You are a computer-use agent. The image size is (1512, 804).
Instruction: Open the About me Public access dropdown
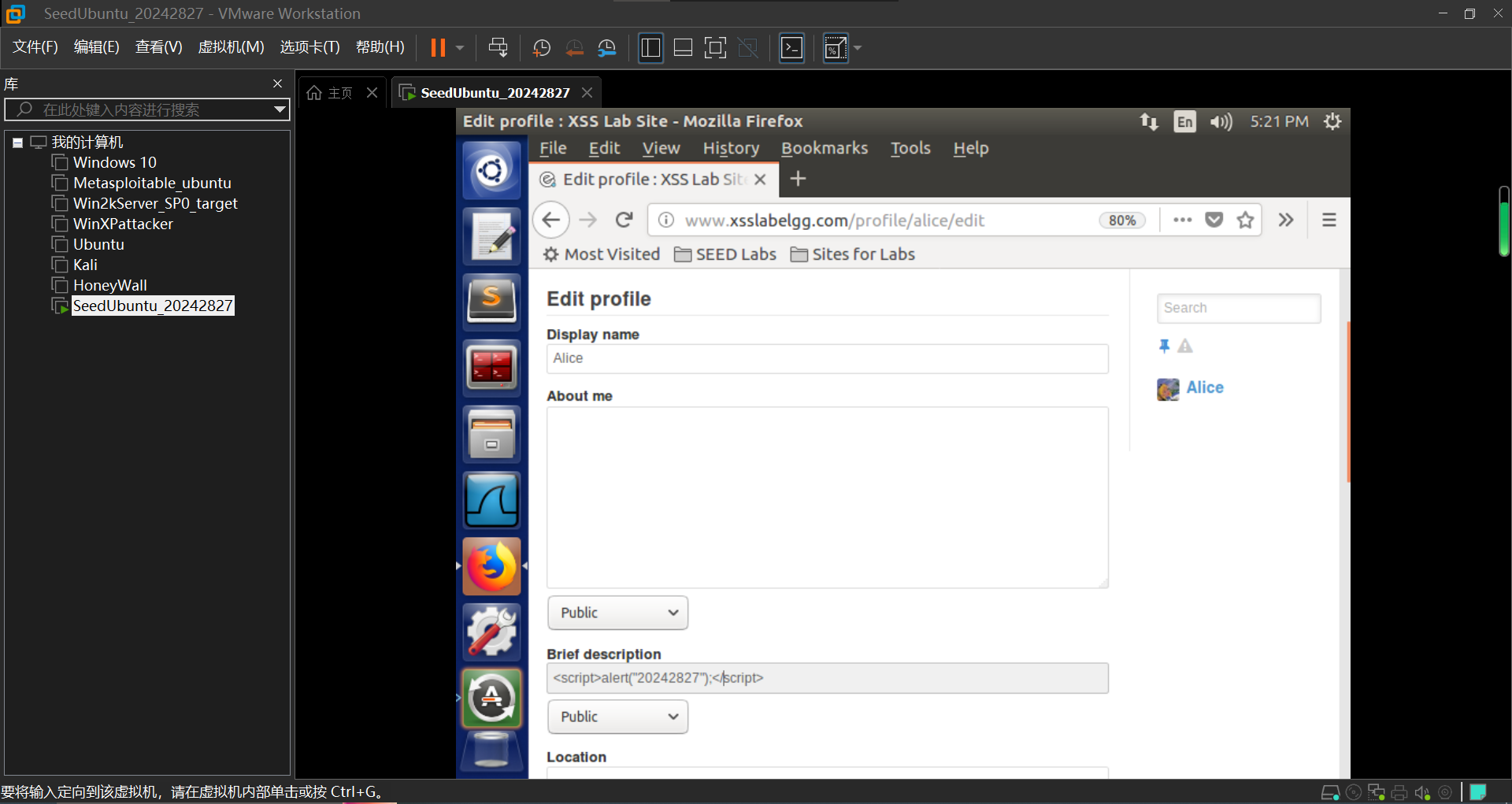[x=618, y=613]
